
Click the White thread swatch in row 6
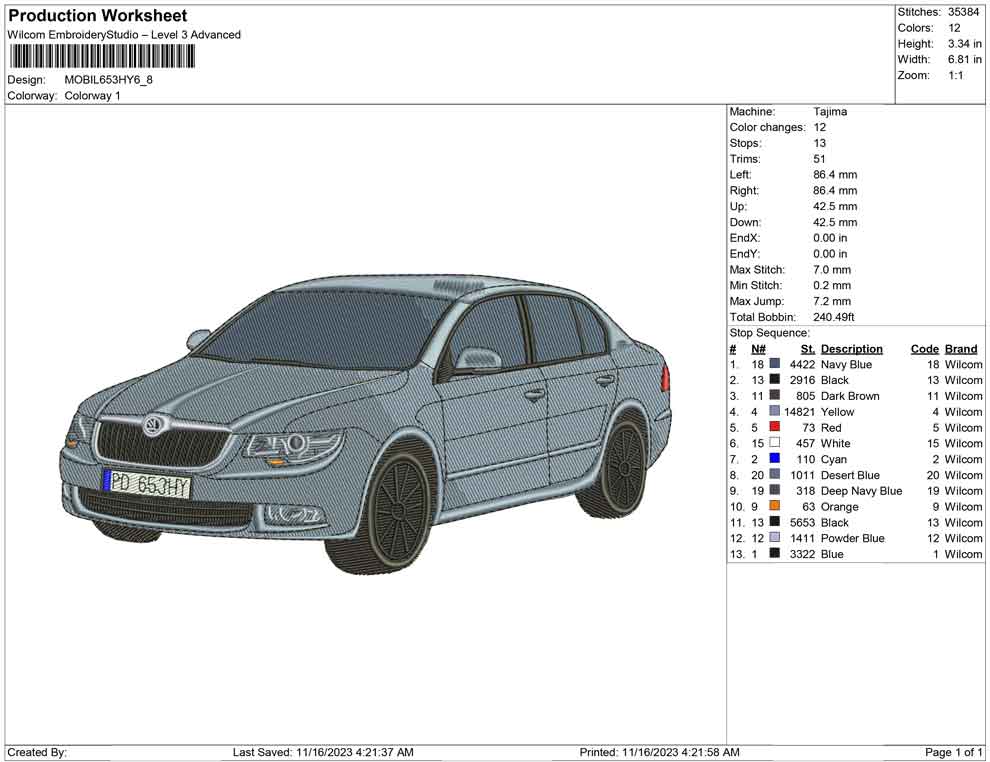[x=776, y=443]
